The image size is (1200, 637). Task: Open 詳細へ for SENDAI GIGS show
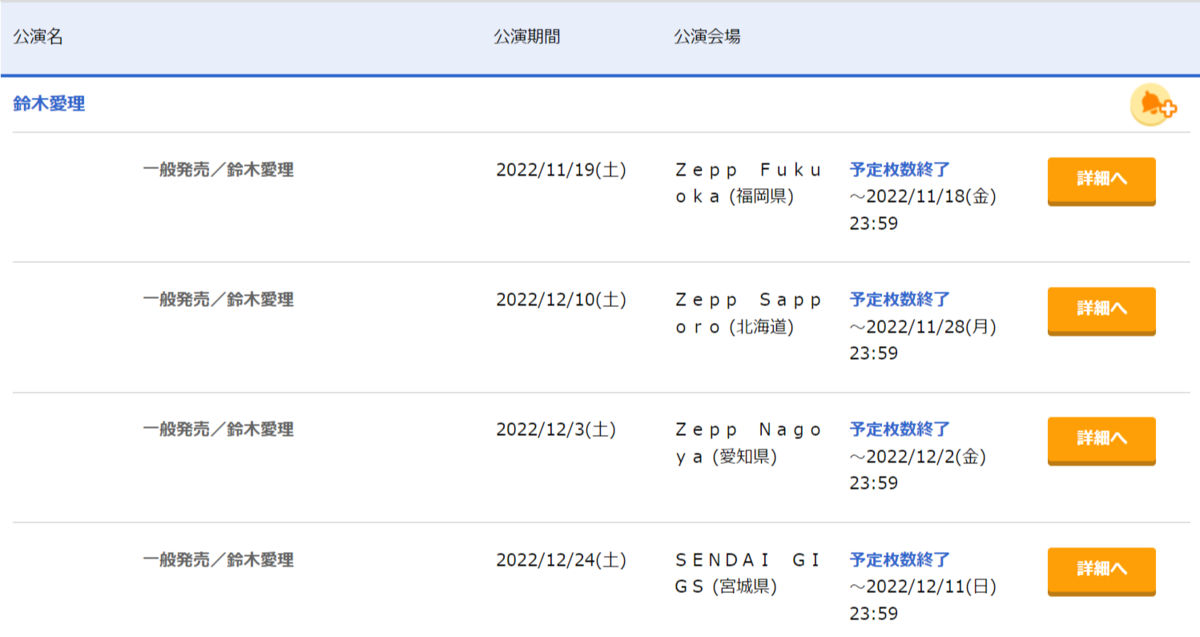pos(1101,571)
